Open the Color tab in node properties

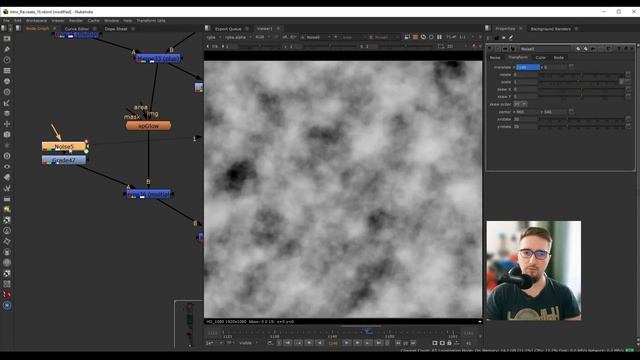[x=540, y=58]
